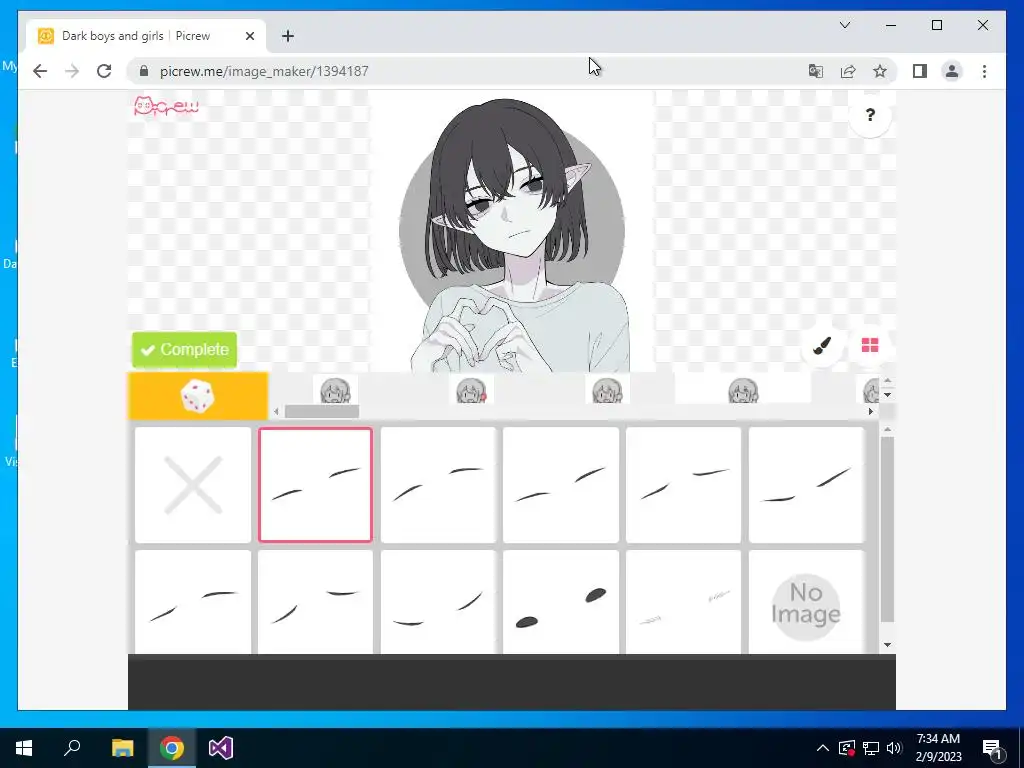This screenshot has width=1024, height=768.
Task: Open the question mark help button
Action: (x=870, y=116)
